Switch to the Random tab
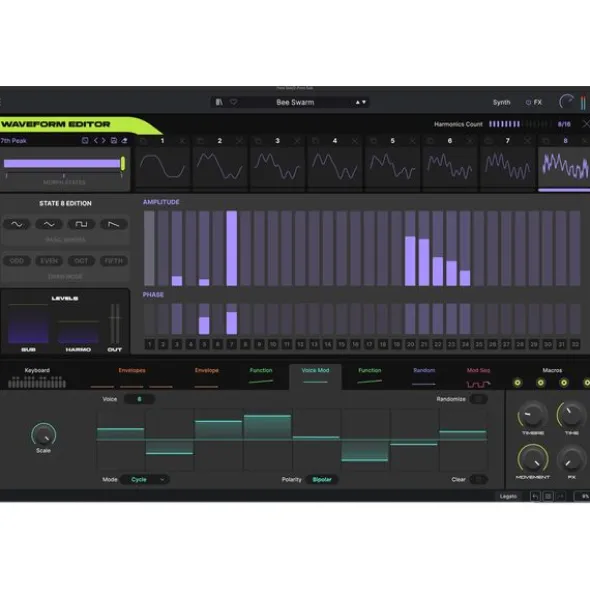Image resolution: width=590 pixels, height=591 pixels. [x=424, y=377]
